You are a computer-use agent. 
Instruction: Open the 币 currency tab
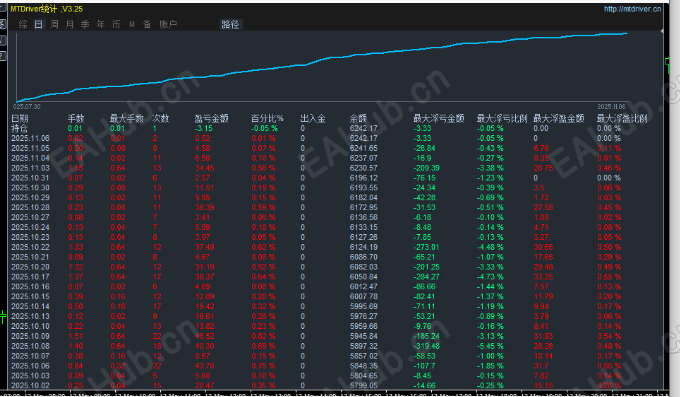116,24
